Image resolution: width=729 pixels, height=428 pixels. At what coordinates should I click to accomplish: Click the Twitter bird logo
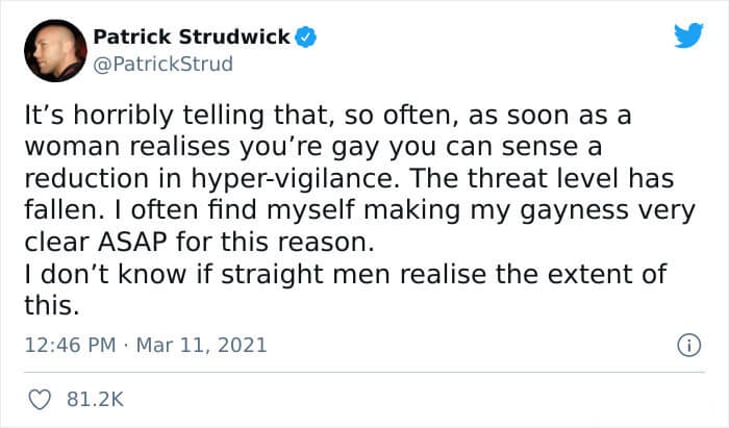[689, 35]
